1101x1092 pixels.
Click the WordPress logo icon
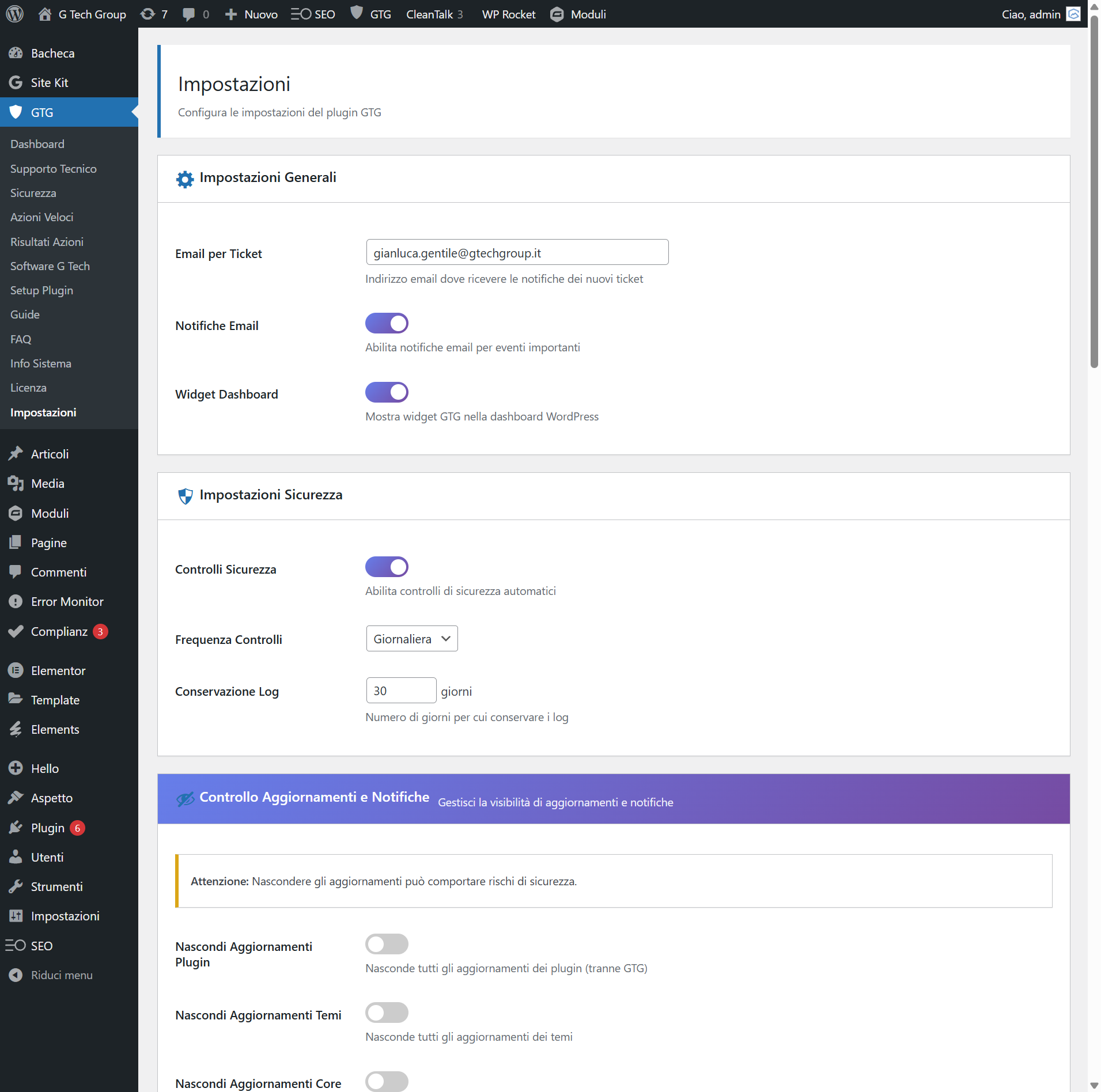point(14,14)
